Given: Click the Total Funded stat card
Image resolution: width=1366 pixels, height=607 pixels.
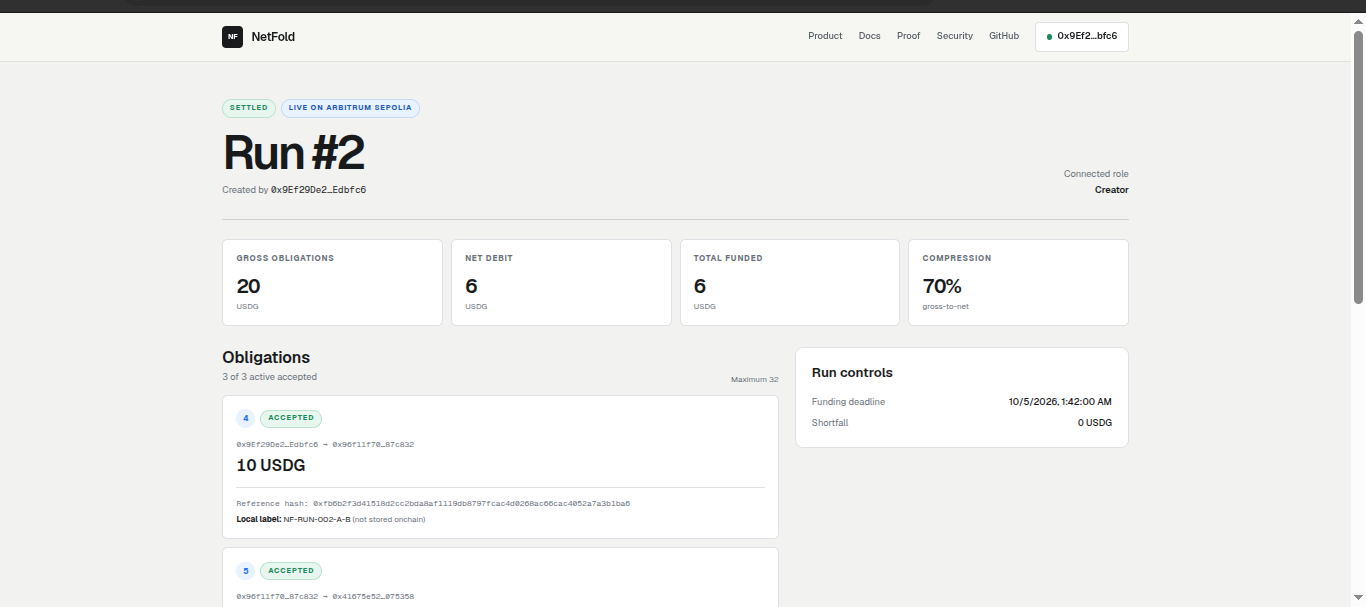Looking at the screenshot, I should coord(790,282).
